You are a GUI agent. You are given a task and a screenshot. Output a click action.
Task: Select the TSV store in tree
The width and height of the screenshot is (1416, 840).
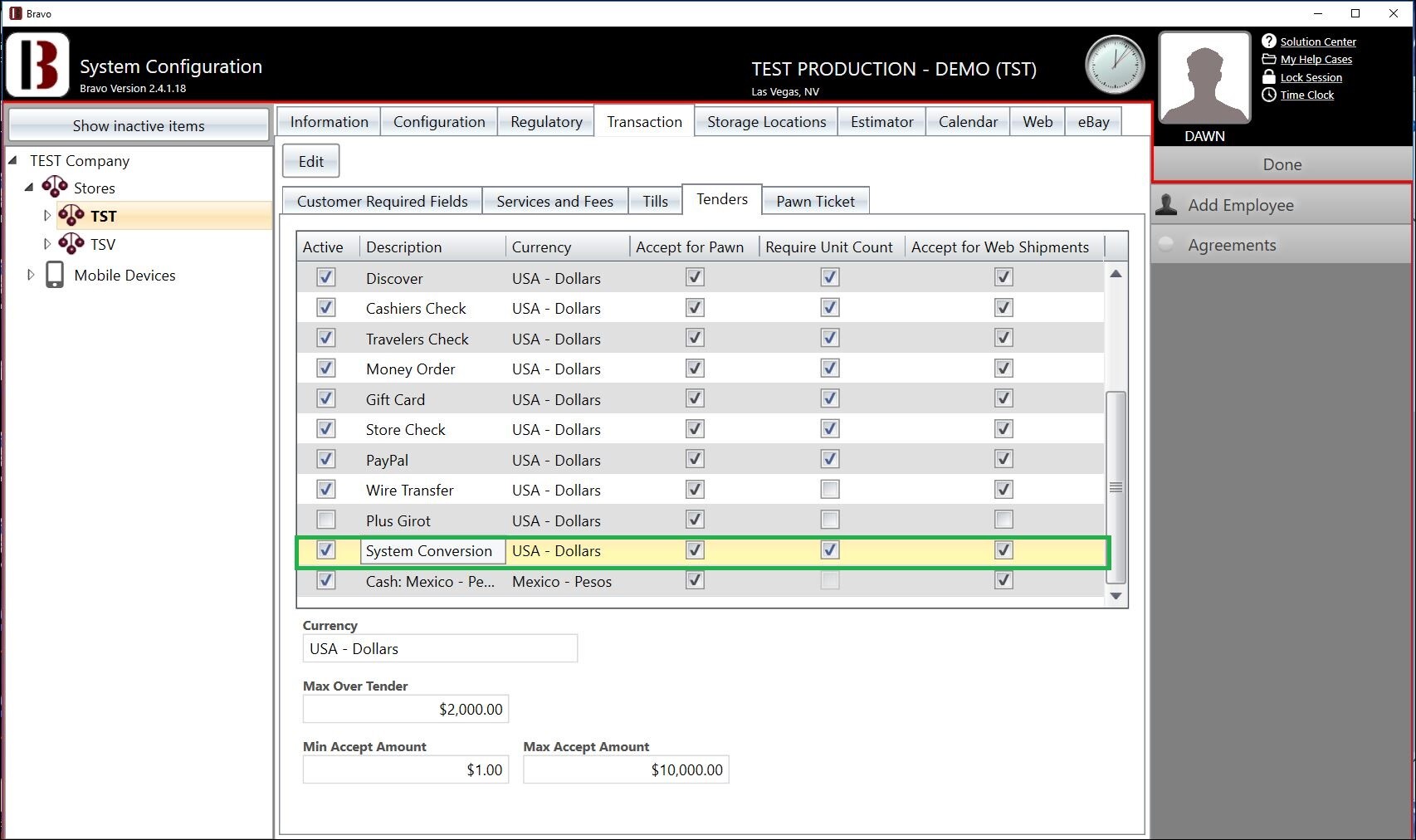103,244
